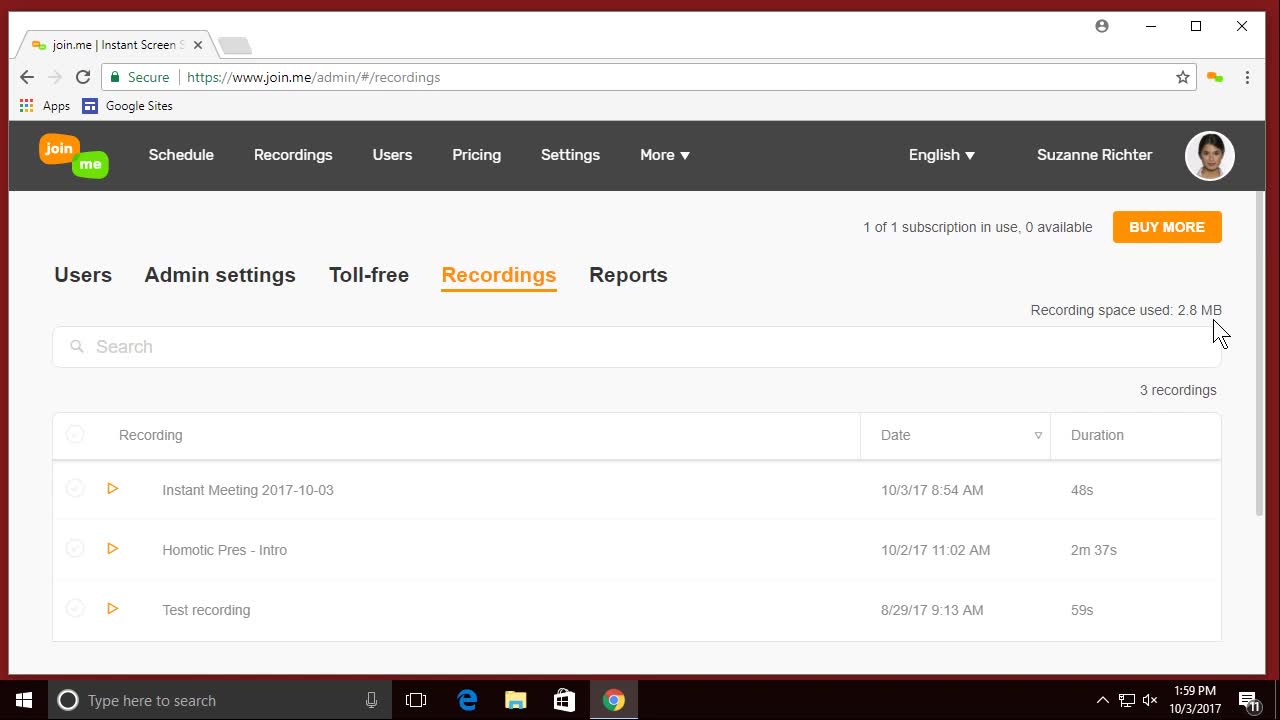Image resolution: width=1280 pixels, height=720 pixels.
Task: Open Suzanne Richter's profile avatar
Action: (1210, 155)
